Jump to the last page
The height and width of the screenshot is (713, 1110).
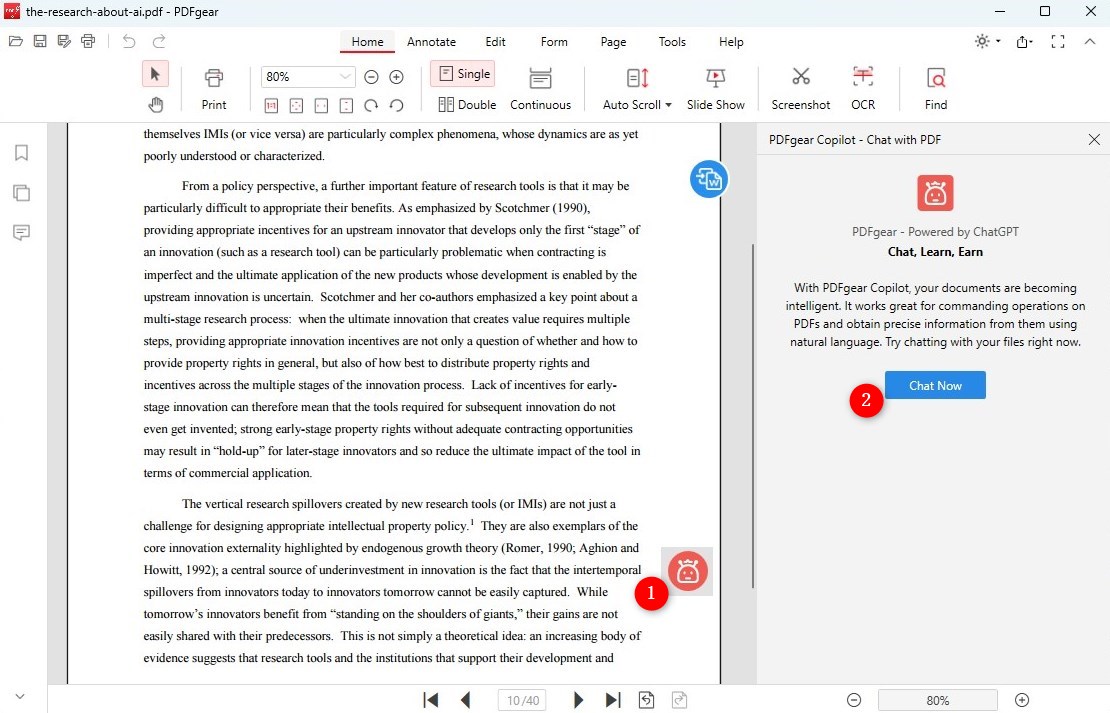pyautogui.click(x=613, y=700)
